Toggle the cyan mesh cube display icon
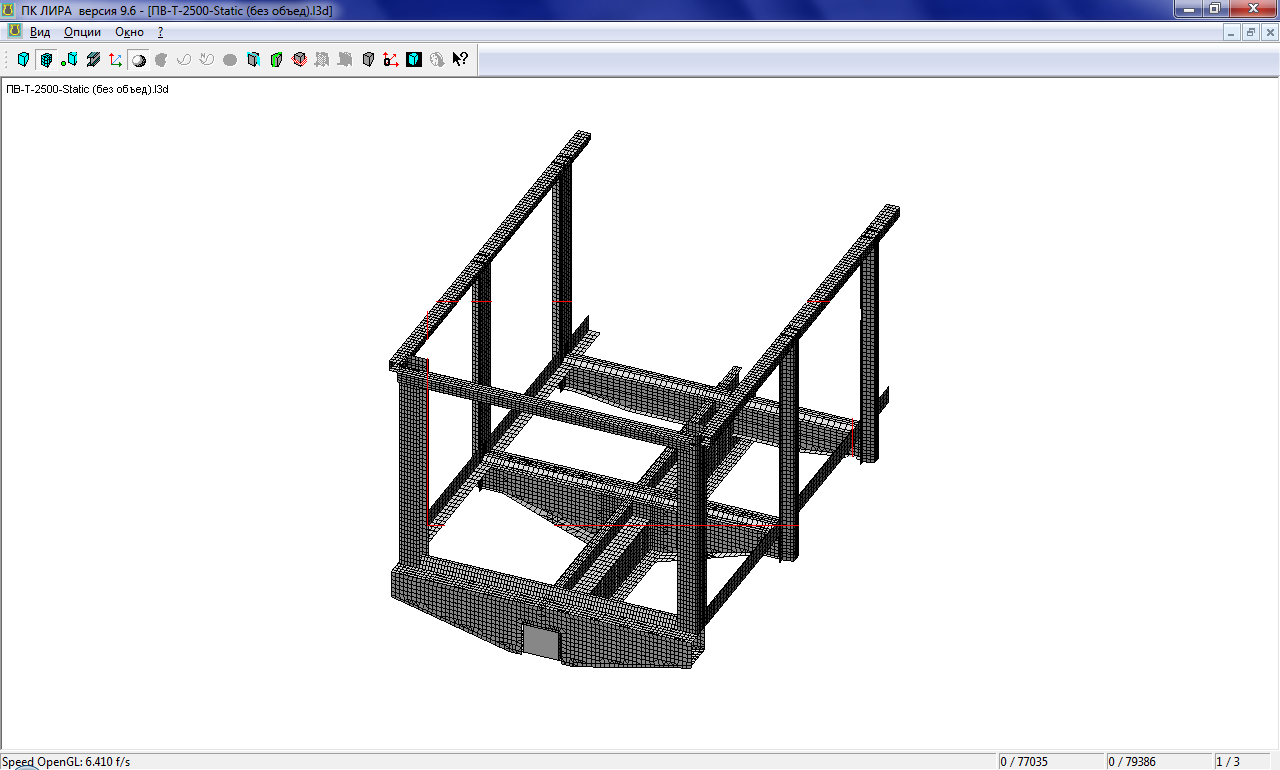This screenshot has width=1280, height=770. coord(46,60)
